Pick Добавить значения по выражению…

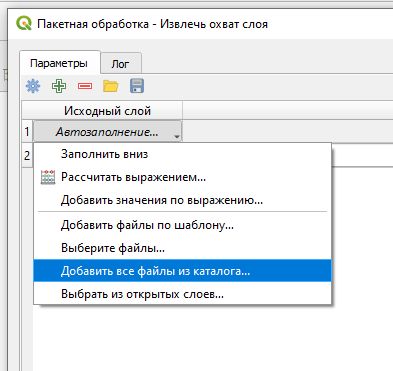(x=182, y=200)
